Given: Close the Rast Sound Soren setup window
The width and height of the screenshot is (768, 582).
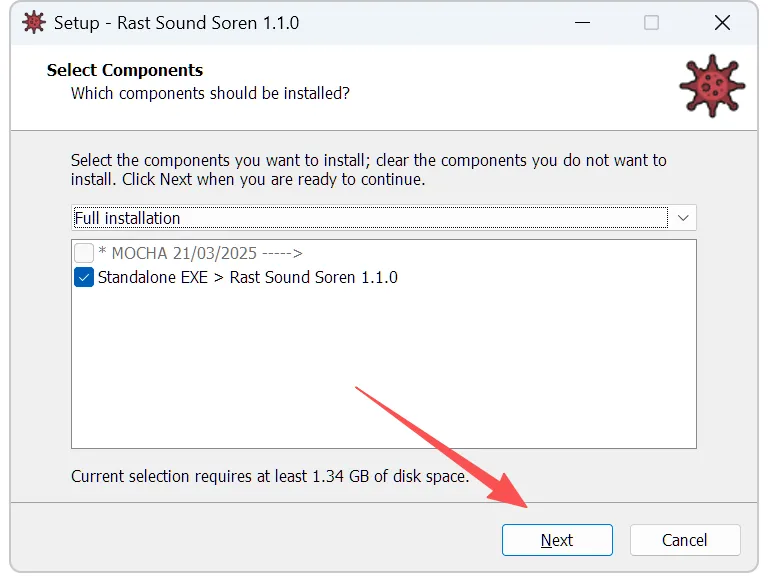Looking at the screenshot, I should click(722, 22).
